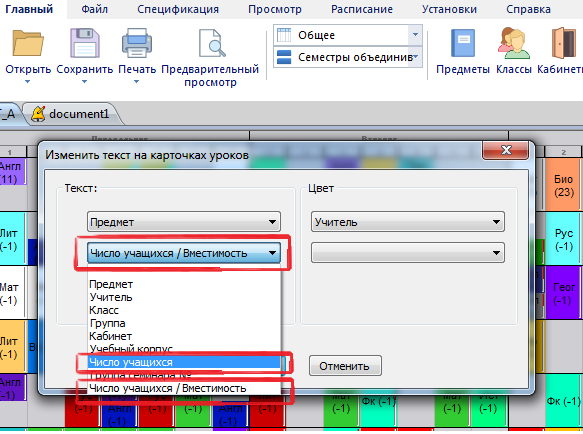Click the Печать printer icon
The width and height of the screenshot is (583, 434).
137,43
